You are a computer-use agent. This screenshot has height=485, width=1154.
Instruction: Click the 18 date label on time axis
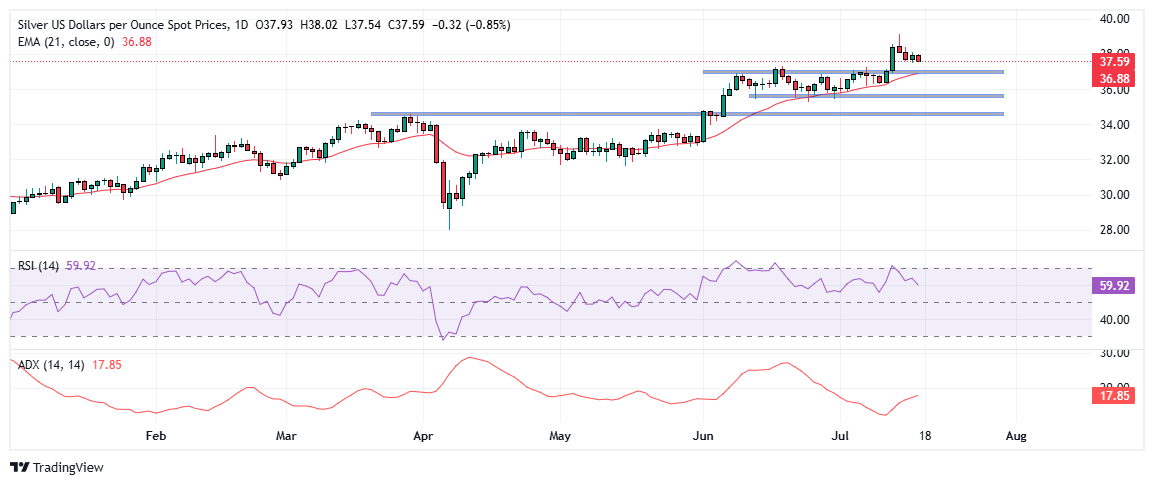tap(925, 436)
